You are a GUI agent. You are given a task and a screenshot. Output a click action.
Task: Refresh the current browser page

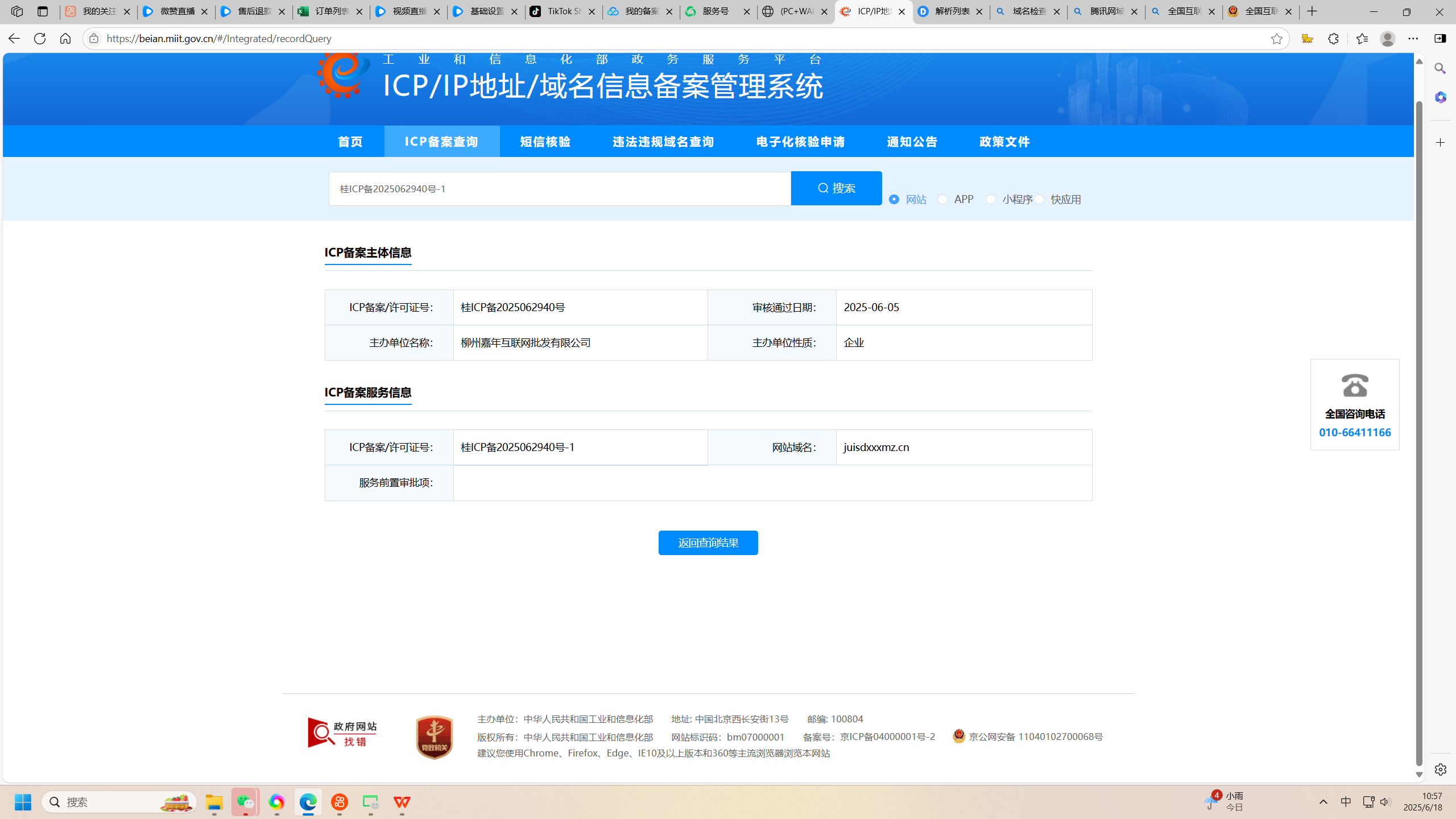(x=39, y=38)
